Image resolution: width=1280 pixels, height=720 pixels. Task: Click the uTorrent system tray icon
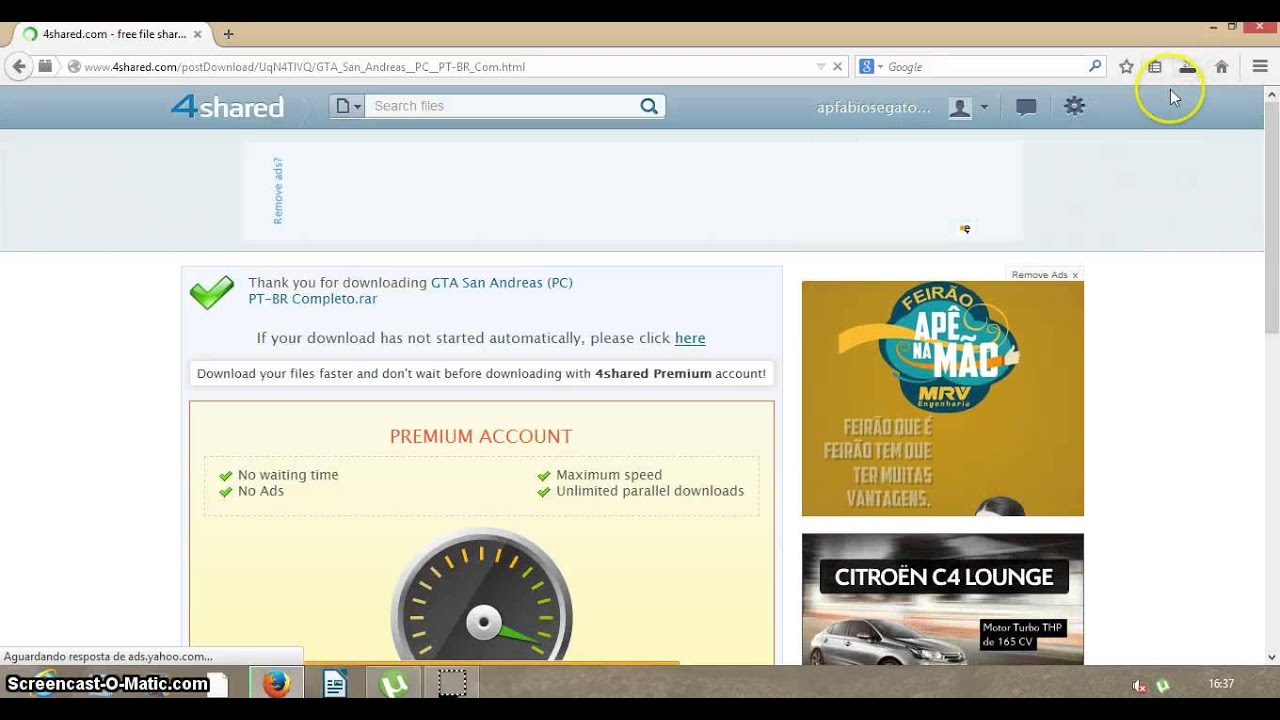1163,685
